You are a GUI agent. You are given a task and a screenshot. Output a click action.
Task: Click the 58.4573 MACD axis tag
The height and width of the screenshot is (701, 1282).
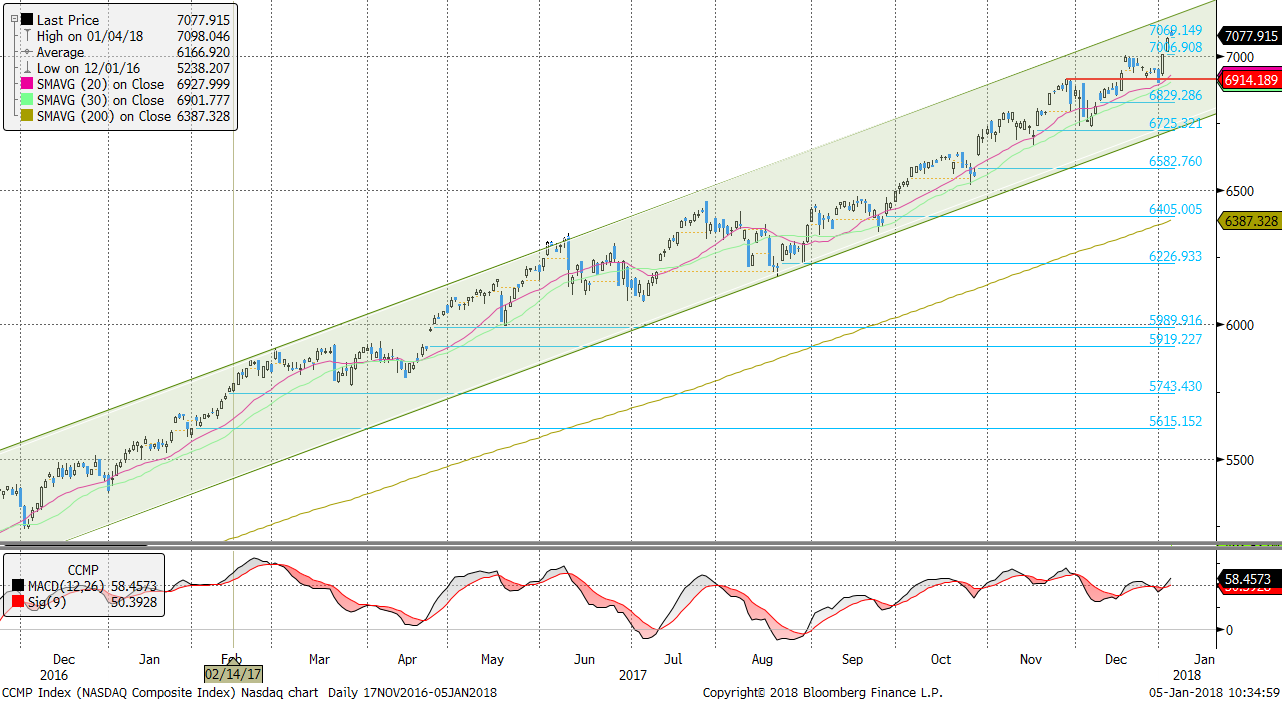(1249, 579)
